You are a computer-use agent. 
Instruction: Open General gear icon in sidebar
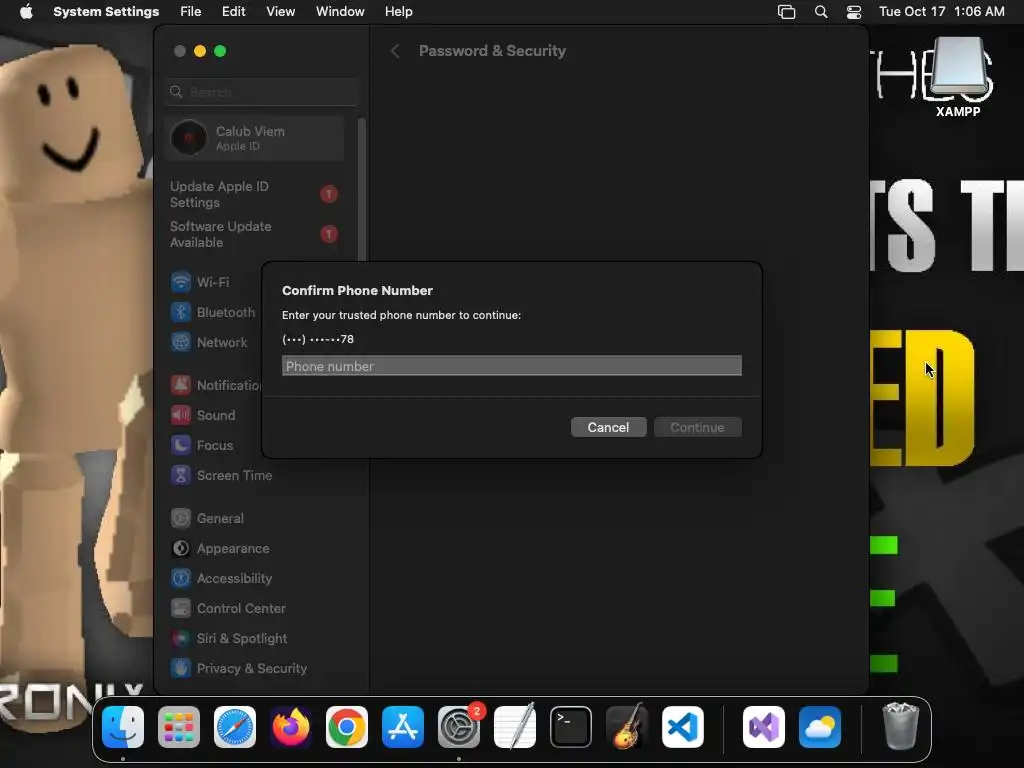point(181,519)
